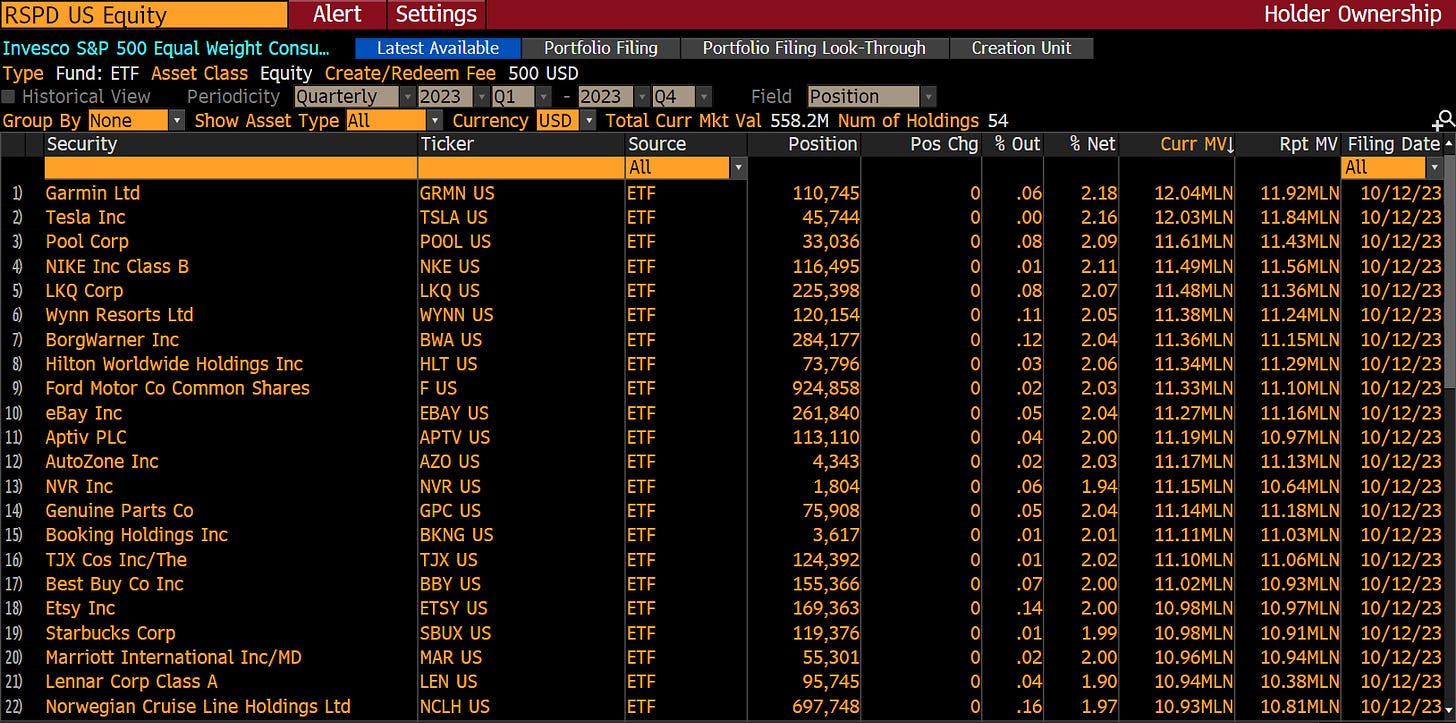Select the Garmin Ltd row
This screenshot has height=723, width=1456.
click(722, 193)
